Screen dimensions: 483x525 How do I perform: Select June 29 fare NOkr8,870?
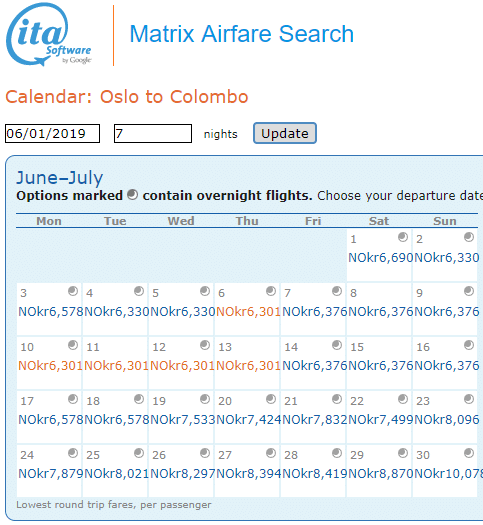coord(381,474)
